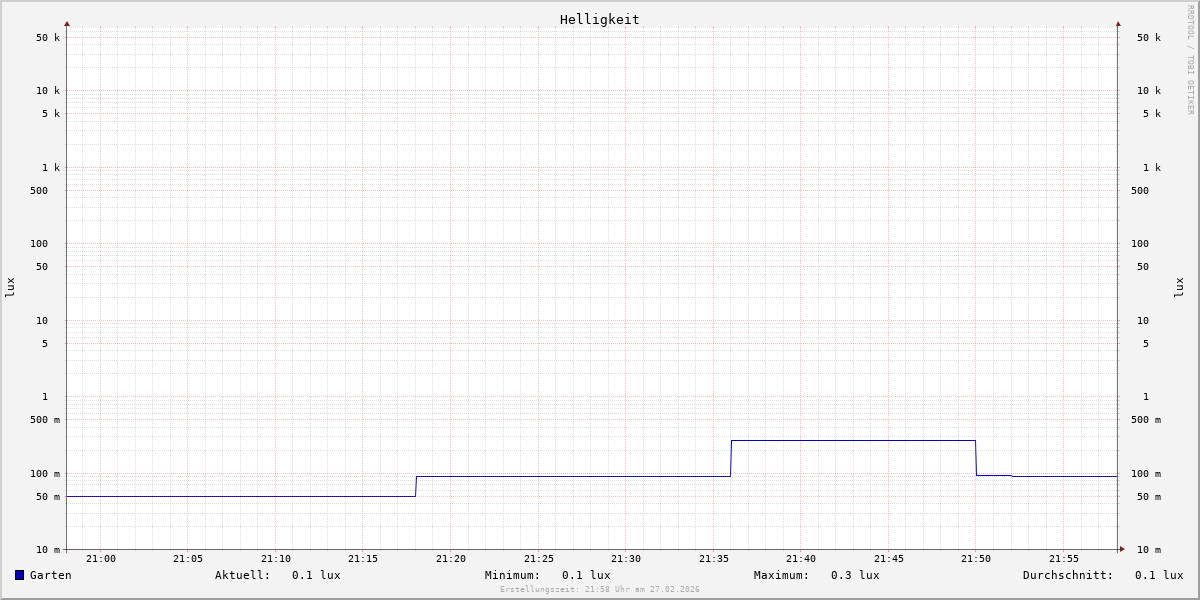Click "100 m" on the left lux axis

pyautogui.click(x=45, y=474)
